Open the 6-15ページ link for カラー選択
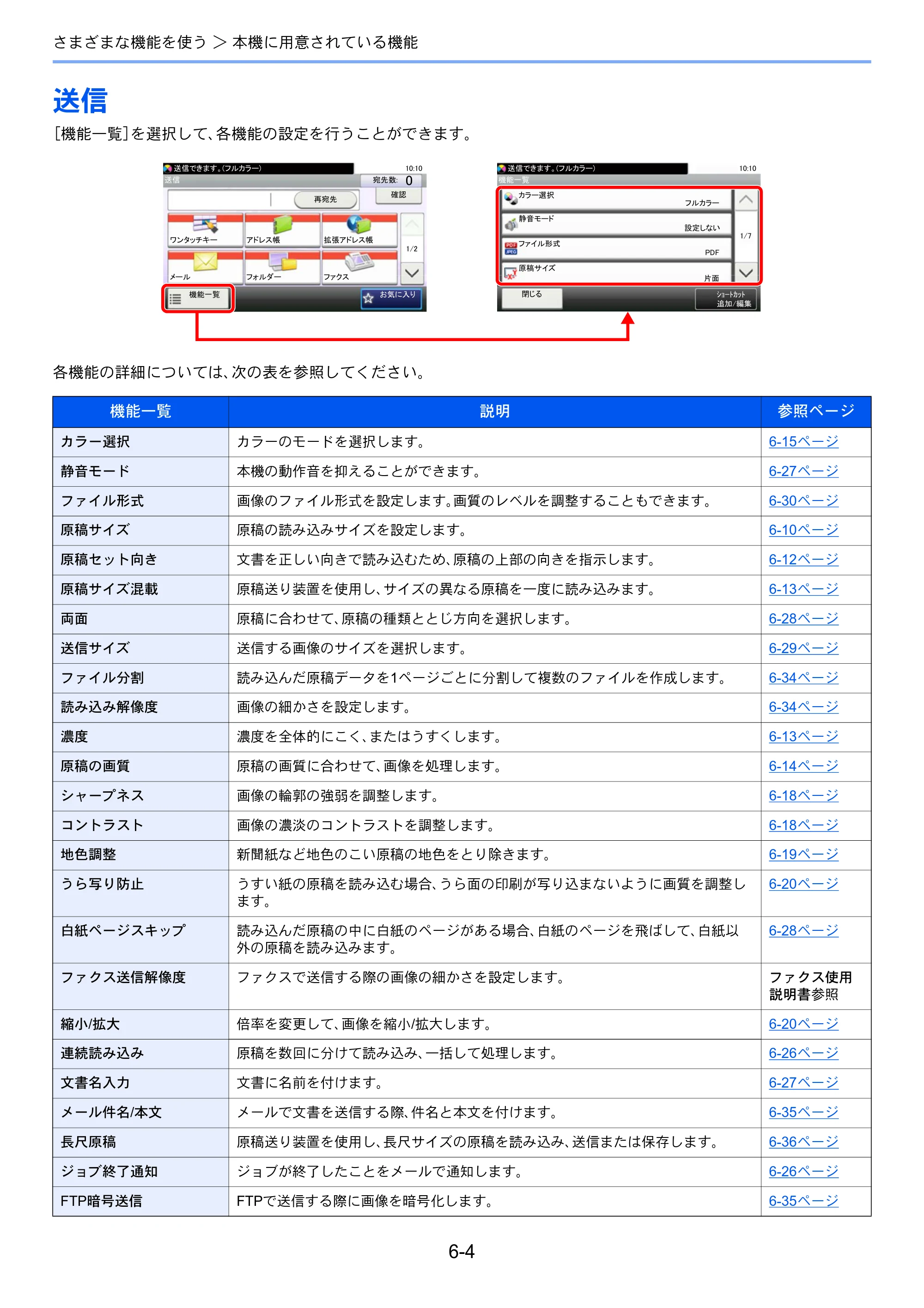This screenshot has height=1308, width=924. (x=803, y=441)
